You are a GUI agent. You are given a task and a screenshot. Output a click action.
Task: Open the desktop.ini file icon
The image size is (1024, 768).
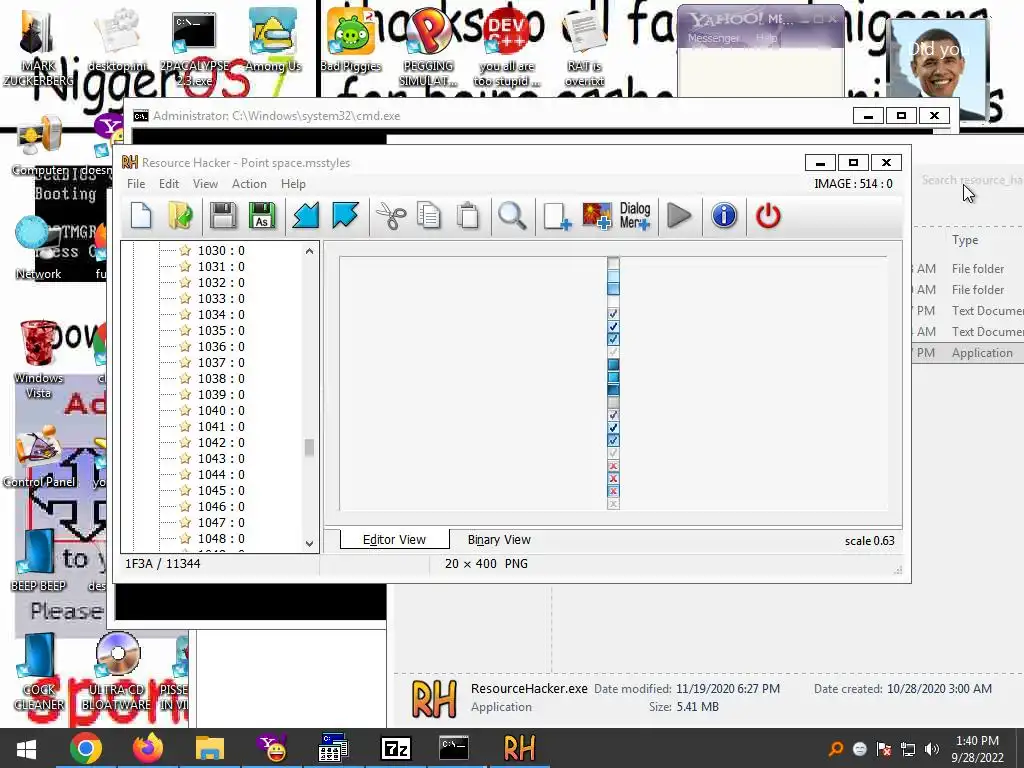point(117,40)
